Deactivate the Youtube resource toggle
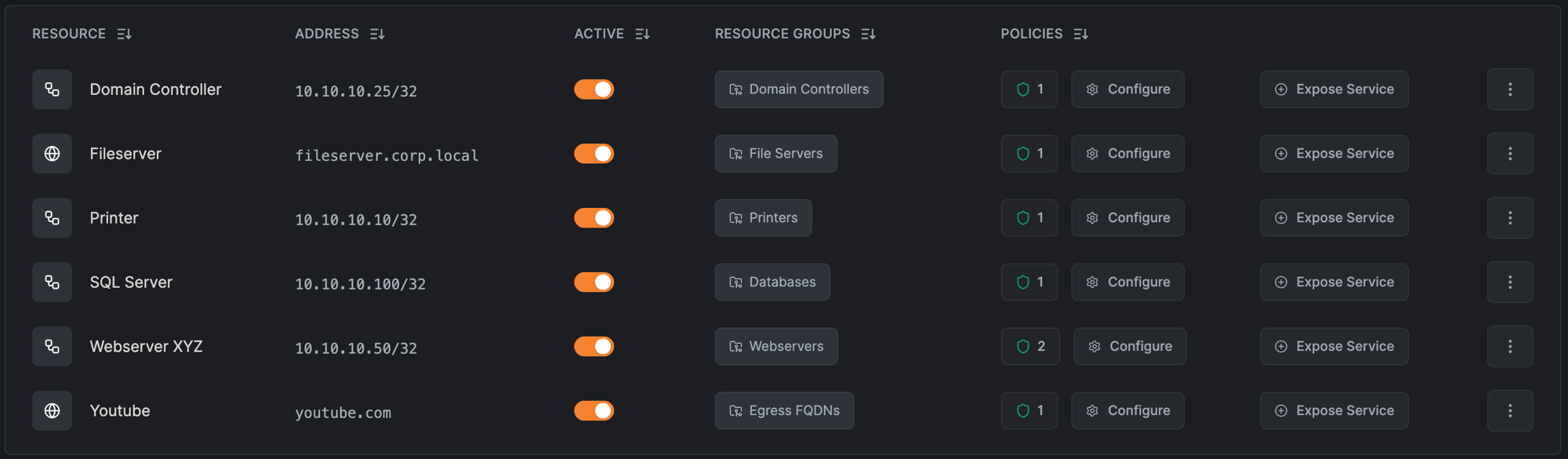The image size is (1568, 459). tap(593, 411)
